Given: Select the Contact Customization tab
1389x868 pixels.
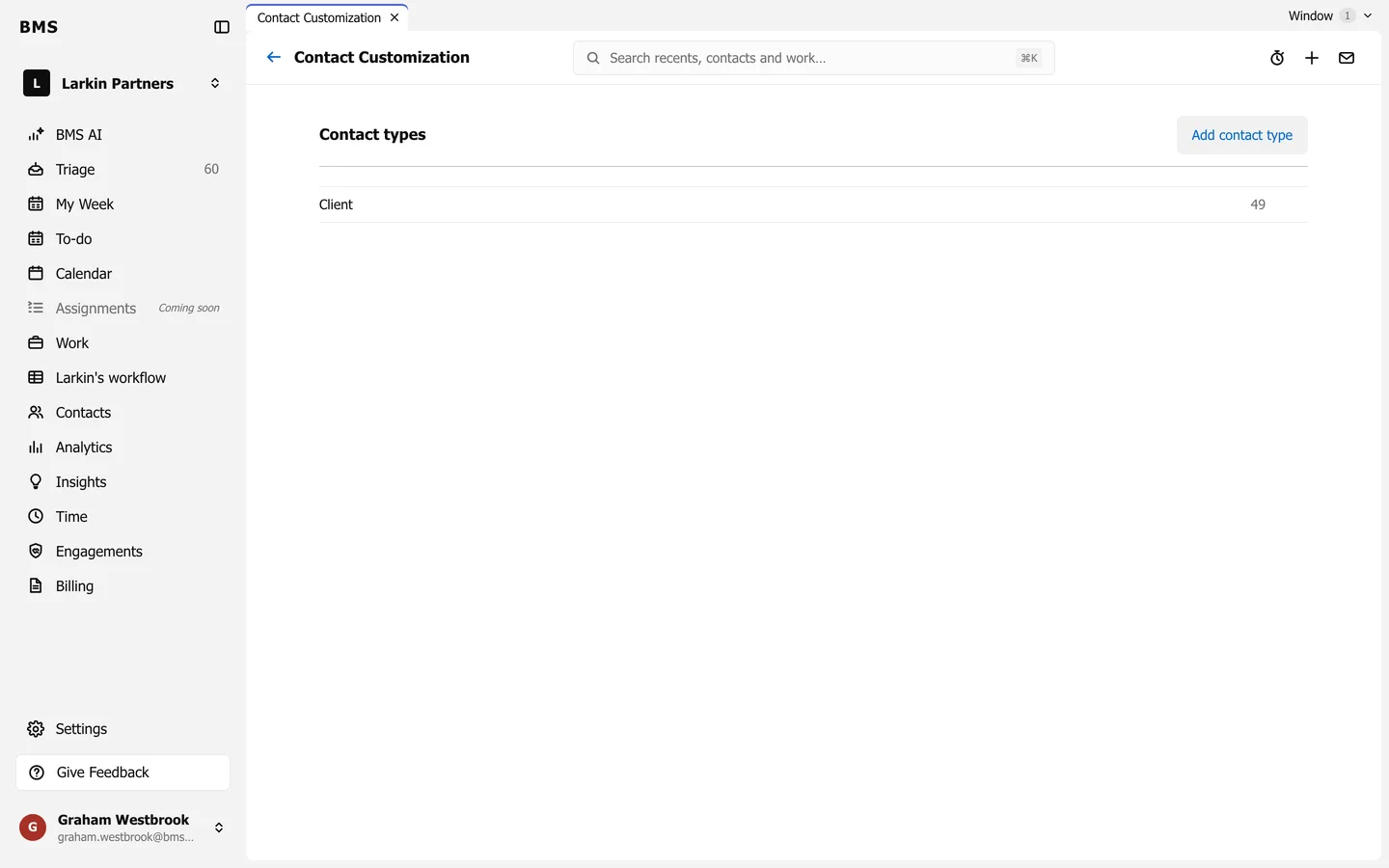Looking at the screenshot, I should point(319,17).
